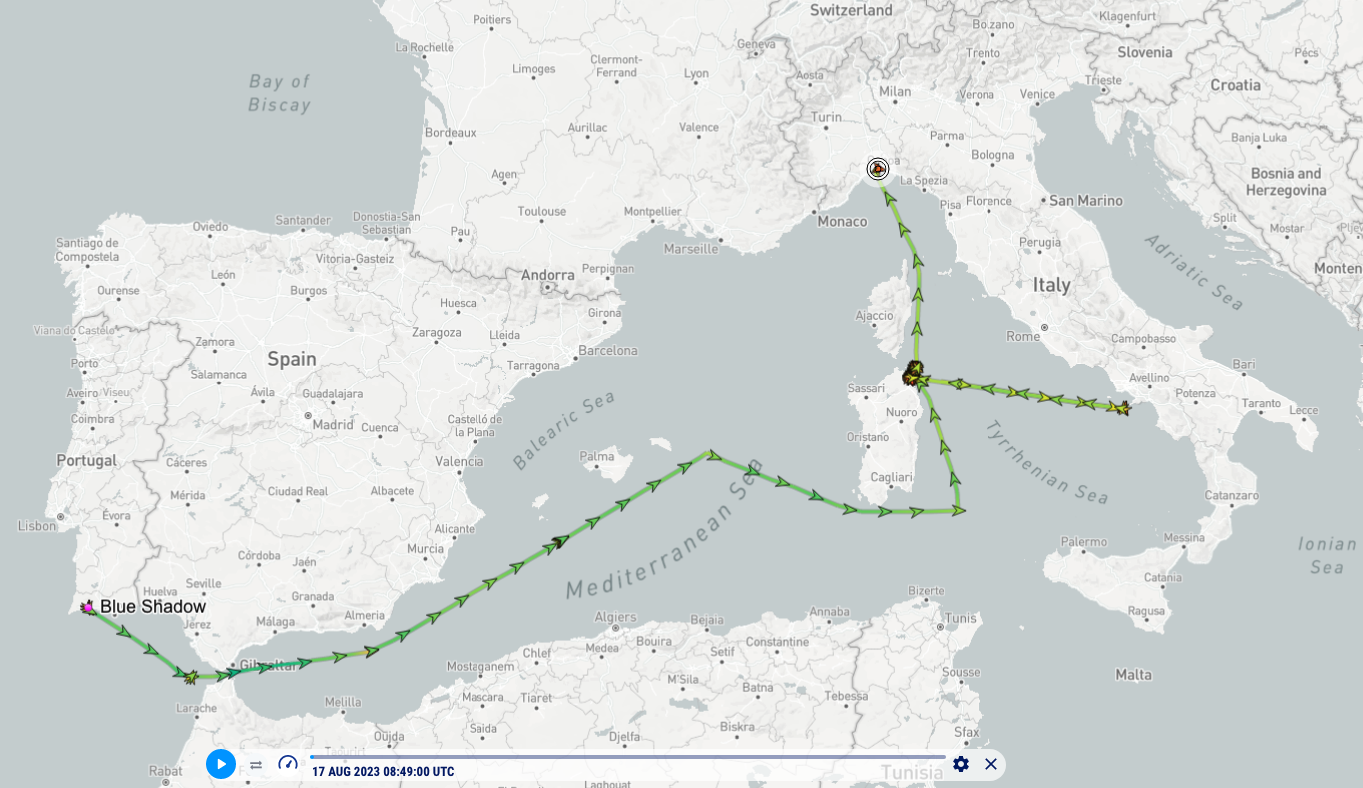
Task: Click the Malta label
Action: click(1134, 675)
